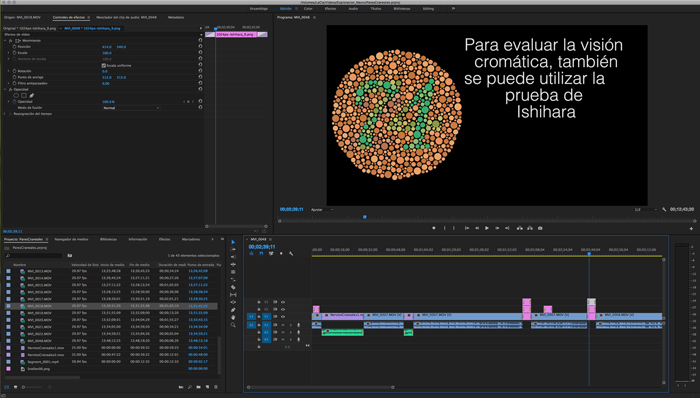Expand Escala property
The height and width of the screenshot is (398, 700).
pos(8,53)
